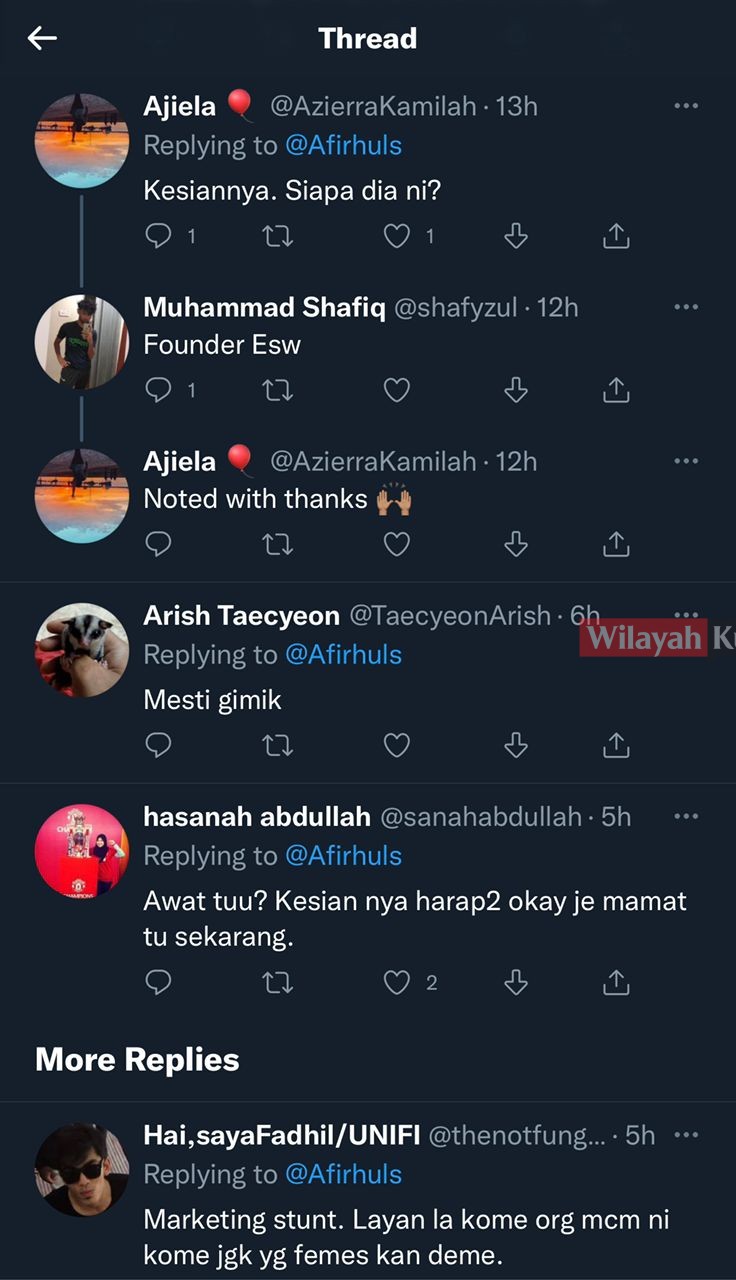
Task: Reply to hasanah abdullah's tweet
Action: point(159,983)
